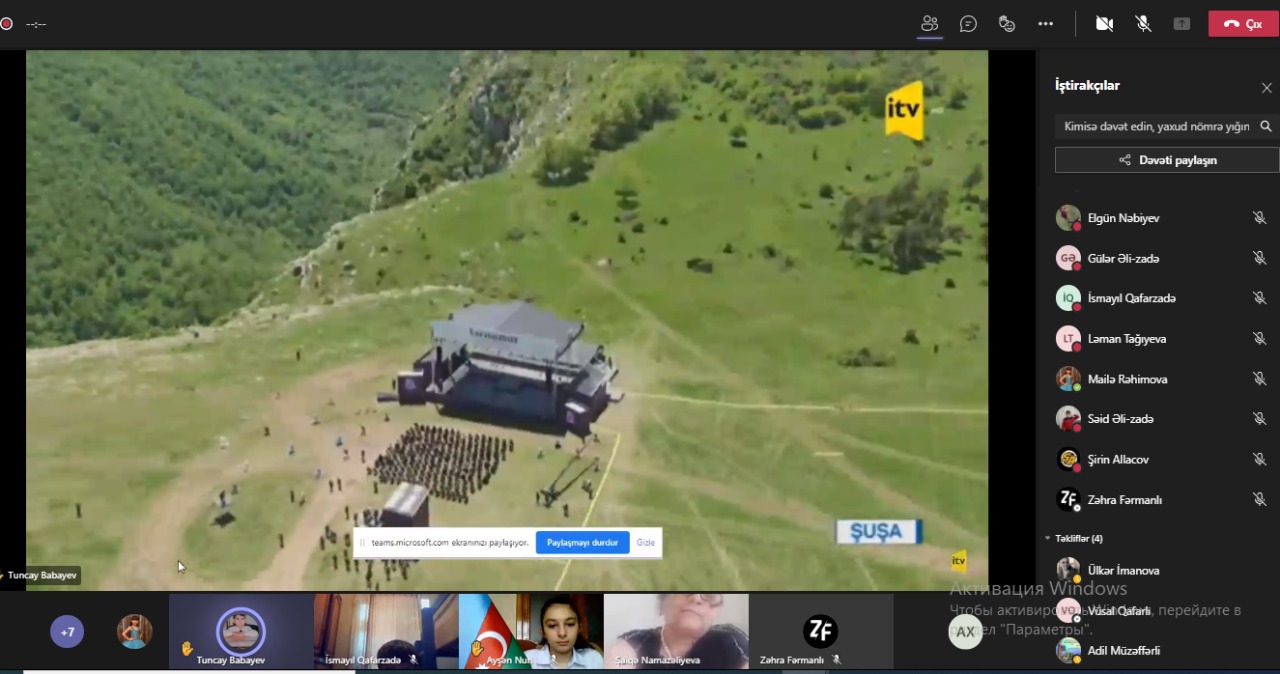Click muted mic icon for Elgün Nəbiyev
This screenshot has width=1280, height=674.
point(1259,217)
